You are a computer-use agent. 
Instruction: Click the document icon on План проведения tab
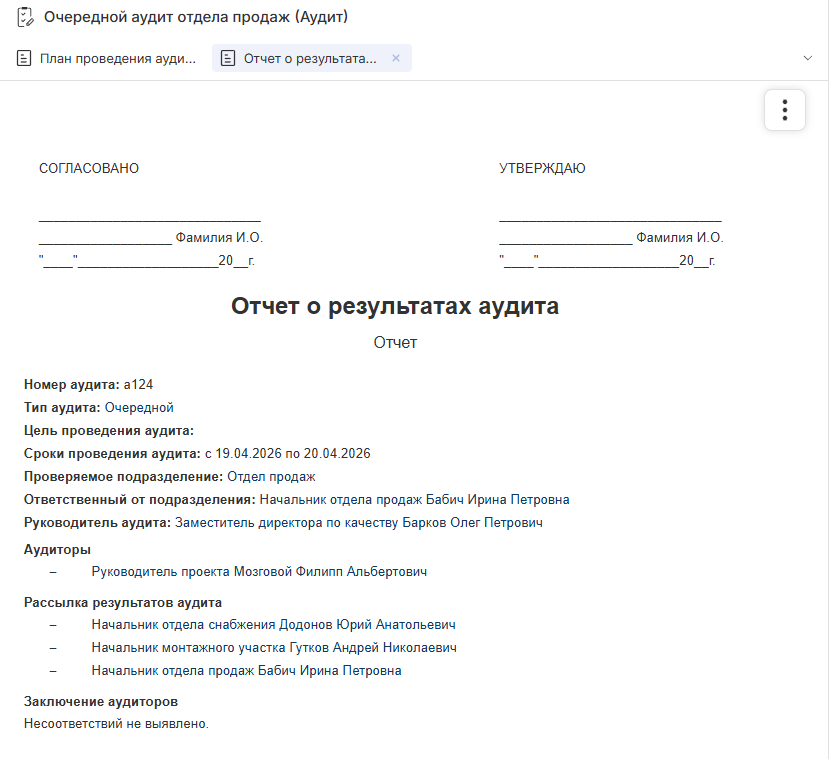[x=24, y=59]
